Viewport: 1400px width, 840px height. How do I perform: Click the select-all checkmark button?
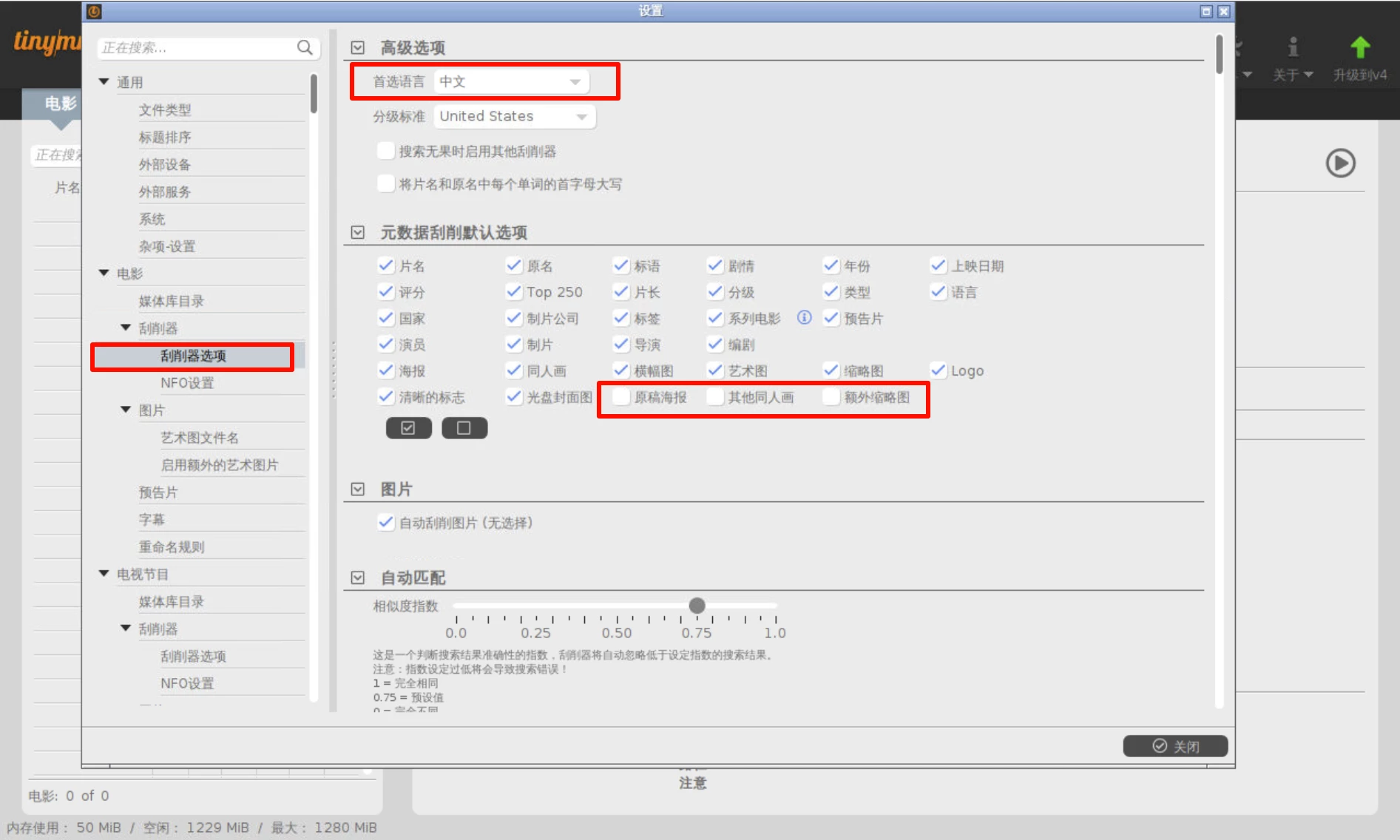(408, 428)
